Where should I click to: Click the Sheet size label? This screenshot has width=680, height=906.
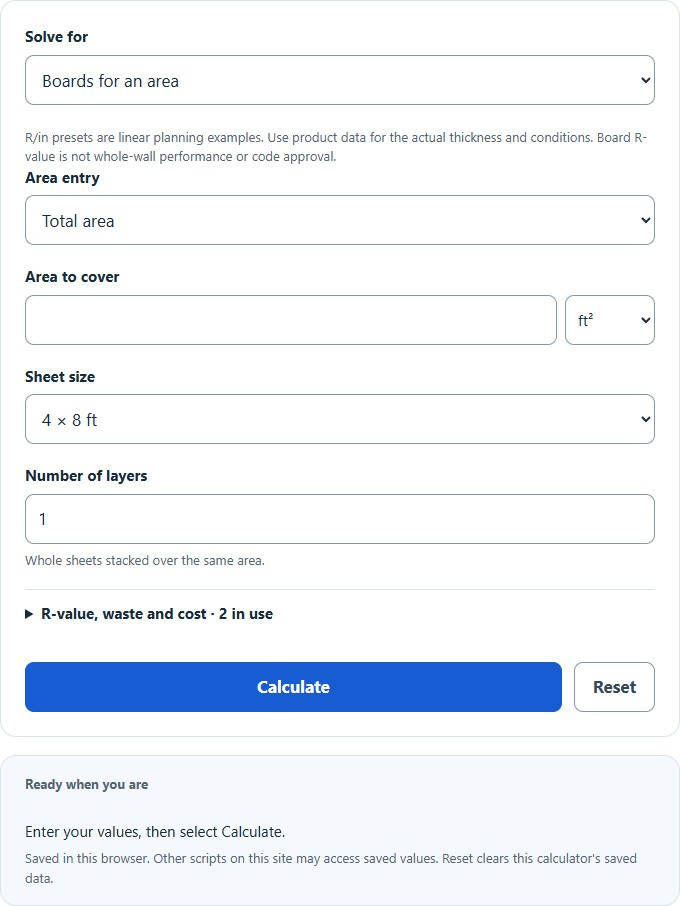click(x=60, y=377)
